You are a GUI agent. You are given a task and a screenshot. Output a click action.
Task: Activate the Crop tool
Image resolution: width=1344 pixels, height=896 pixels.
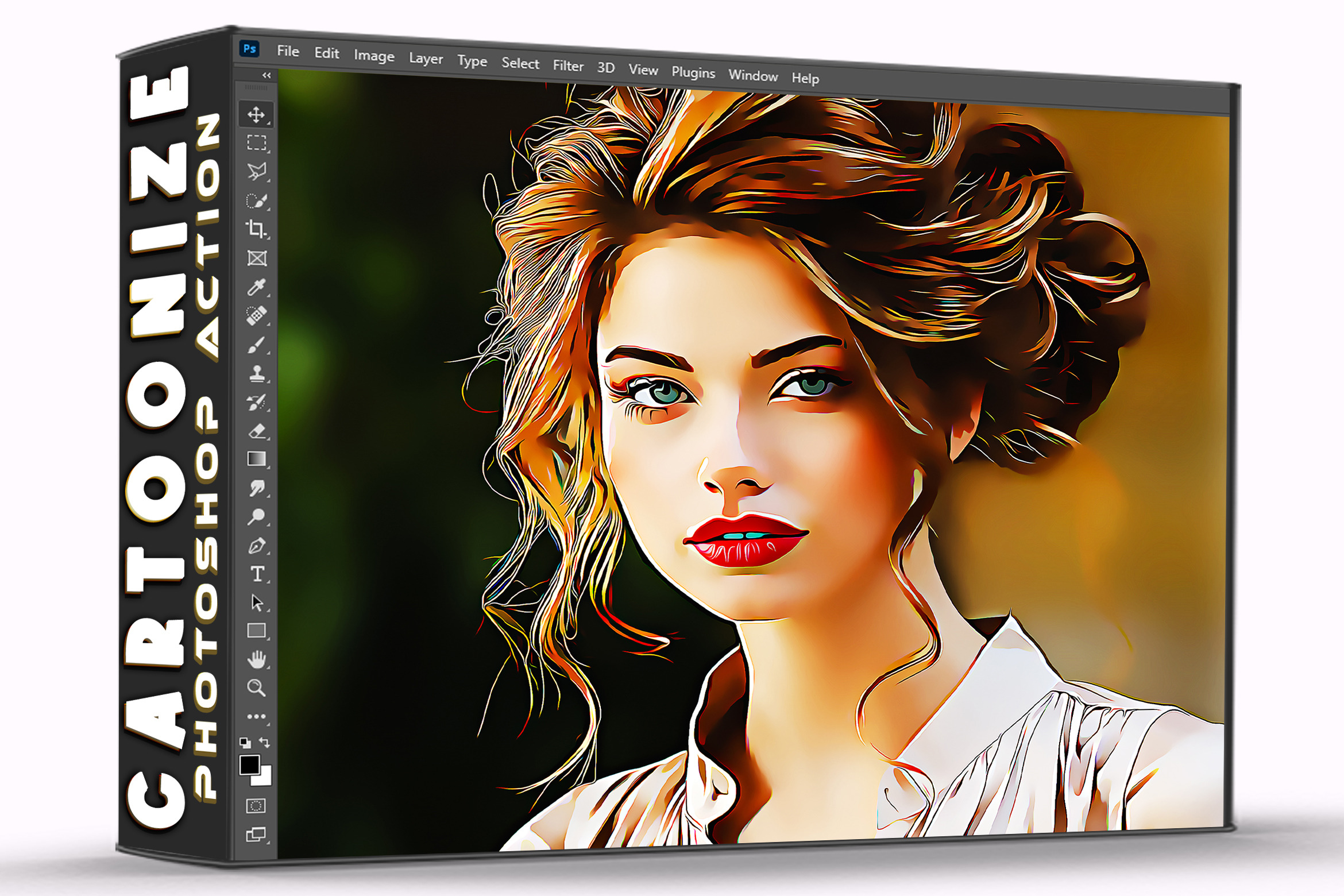[256, 229]
